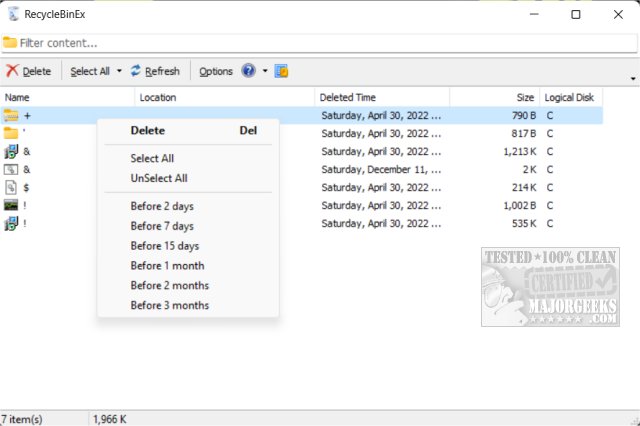
Task: Click the 790 B size cell
Action: (524, 116)
